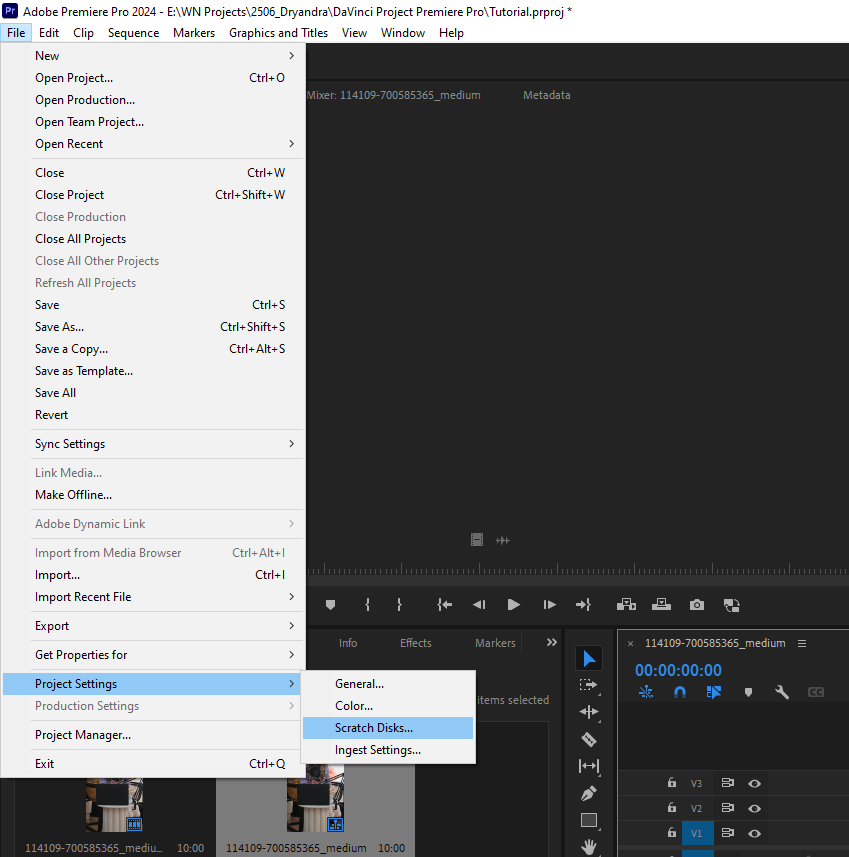849x857 pixels.
Task: Select the Track Select Forward tool
Action: click(589, 685)
